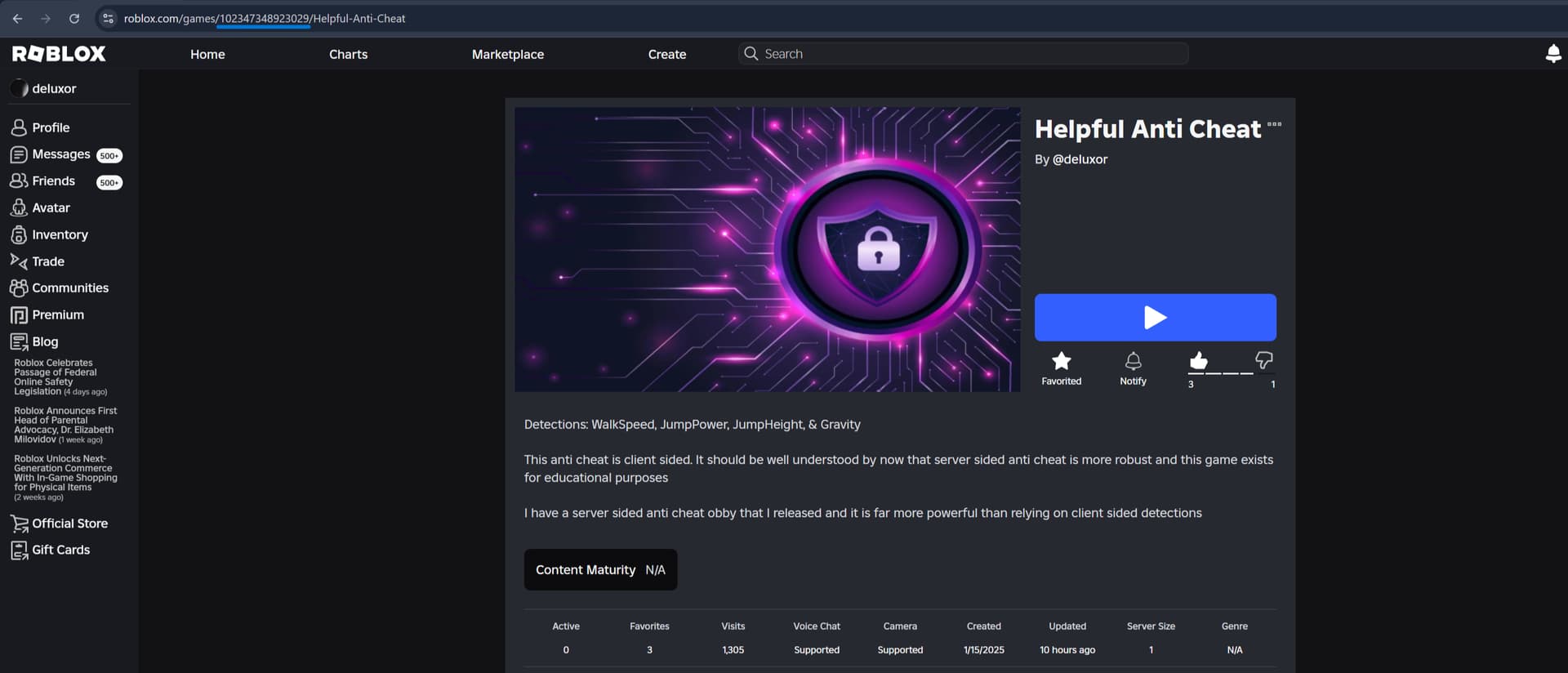Click the Avatar sidebar icon

pyautogui.click(x=19, y=207)
